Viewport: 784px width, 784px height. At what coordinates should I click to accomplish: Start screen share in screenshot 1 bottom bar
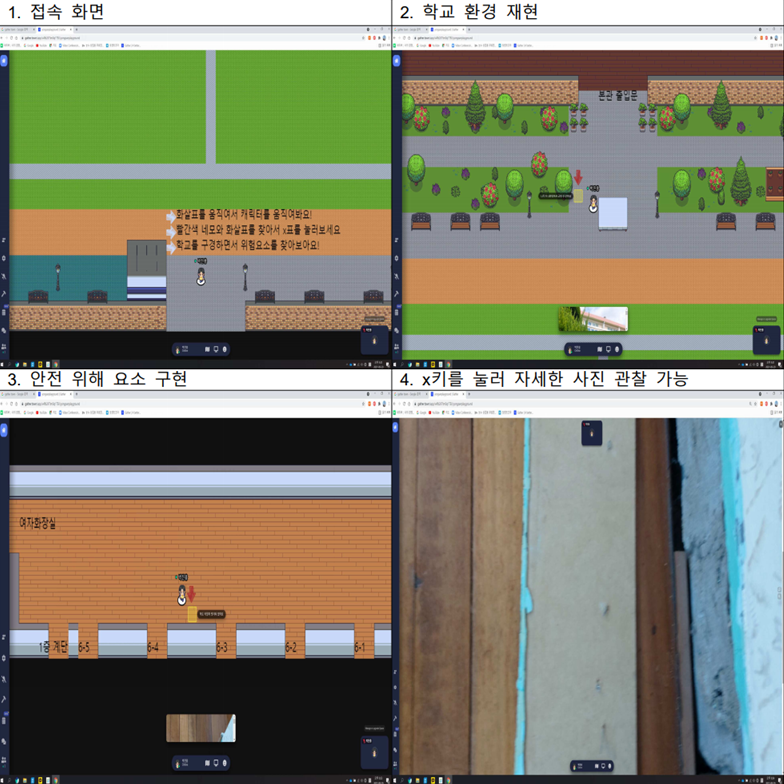216,349
